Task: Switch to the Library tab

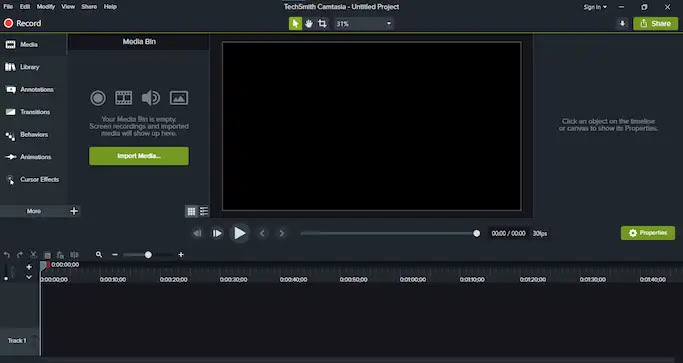Action: tap(33, 67)
